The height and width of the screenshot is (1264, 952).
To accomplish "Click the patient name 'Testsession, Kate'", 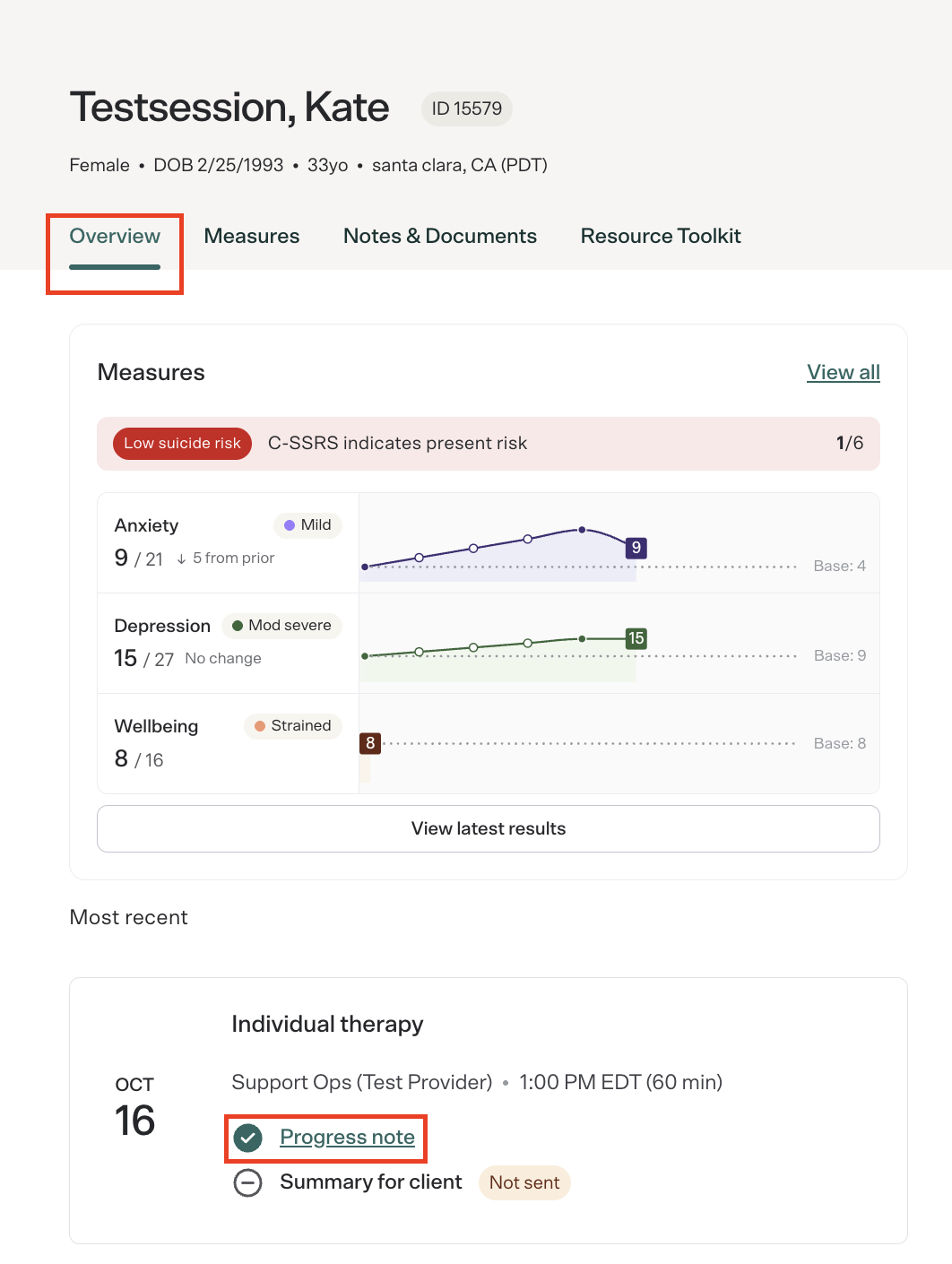I will point(229,108).
